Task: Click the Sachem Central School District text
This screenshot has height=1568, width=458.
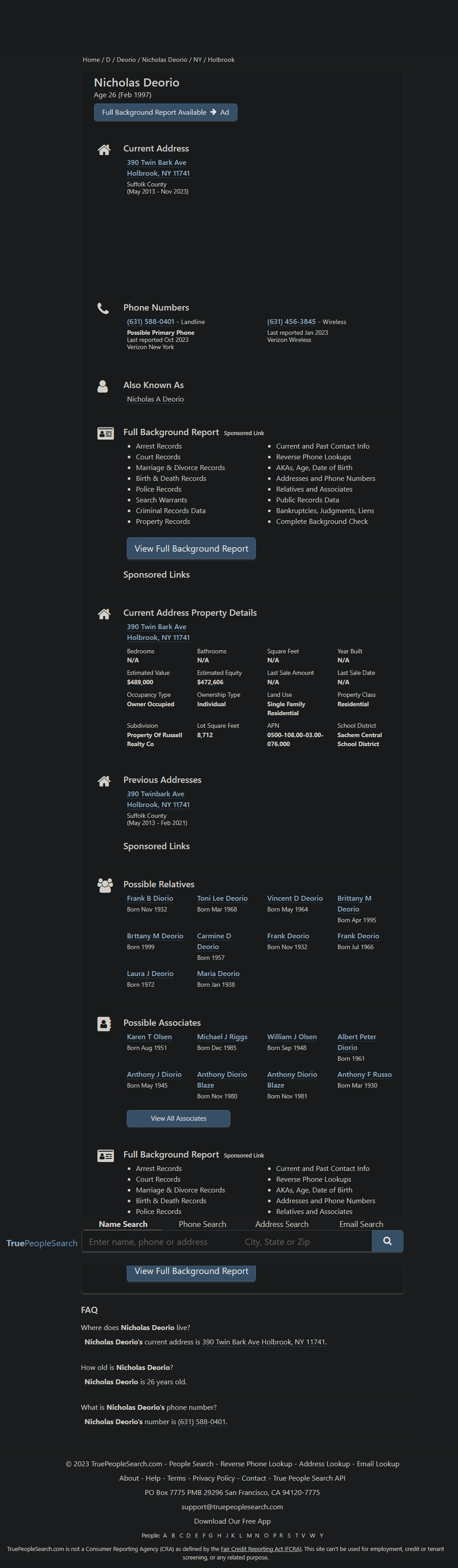Action: click(359, 739)
